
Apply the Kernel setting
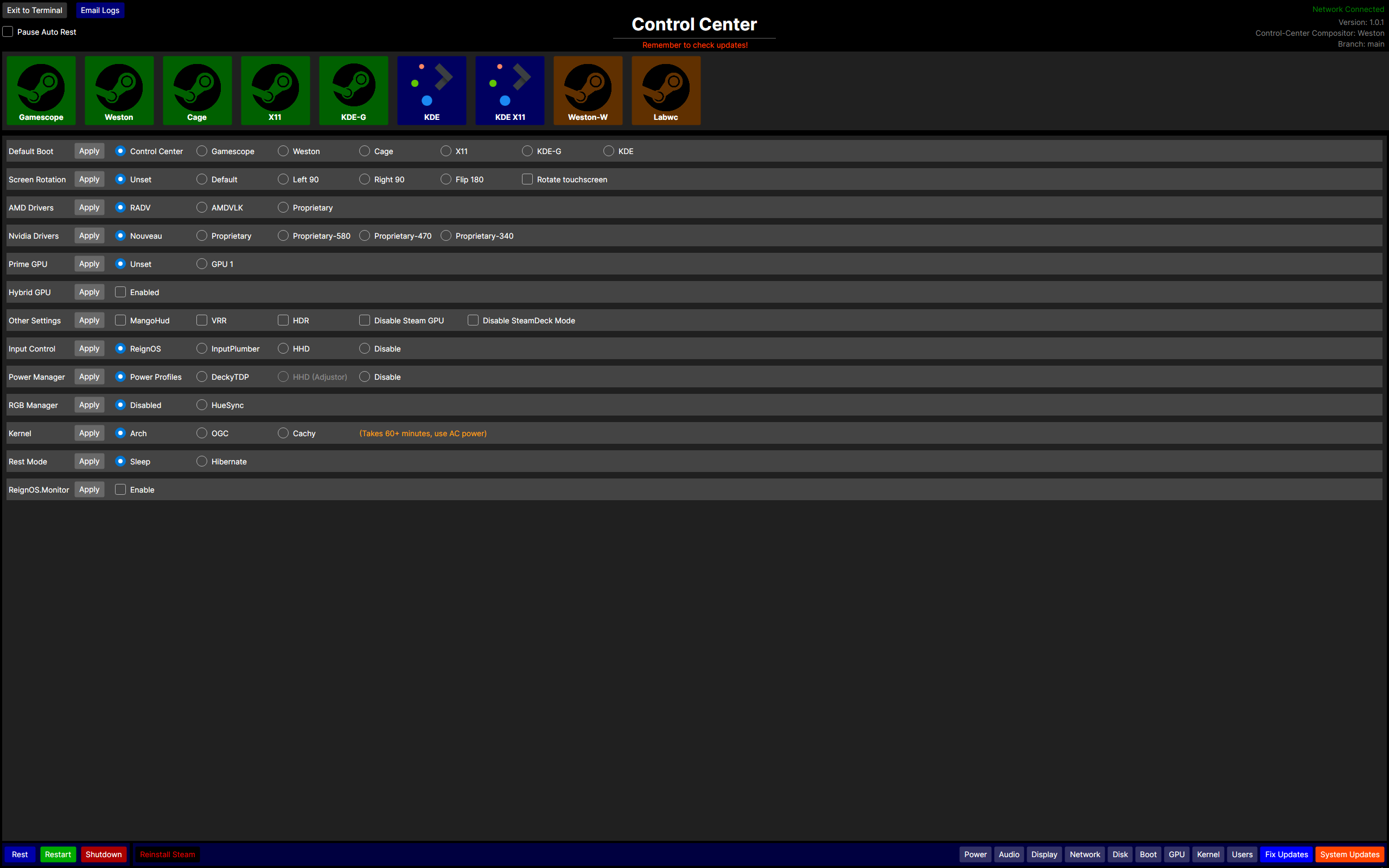pyautogui.click(x=89, y=433)
